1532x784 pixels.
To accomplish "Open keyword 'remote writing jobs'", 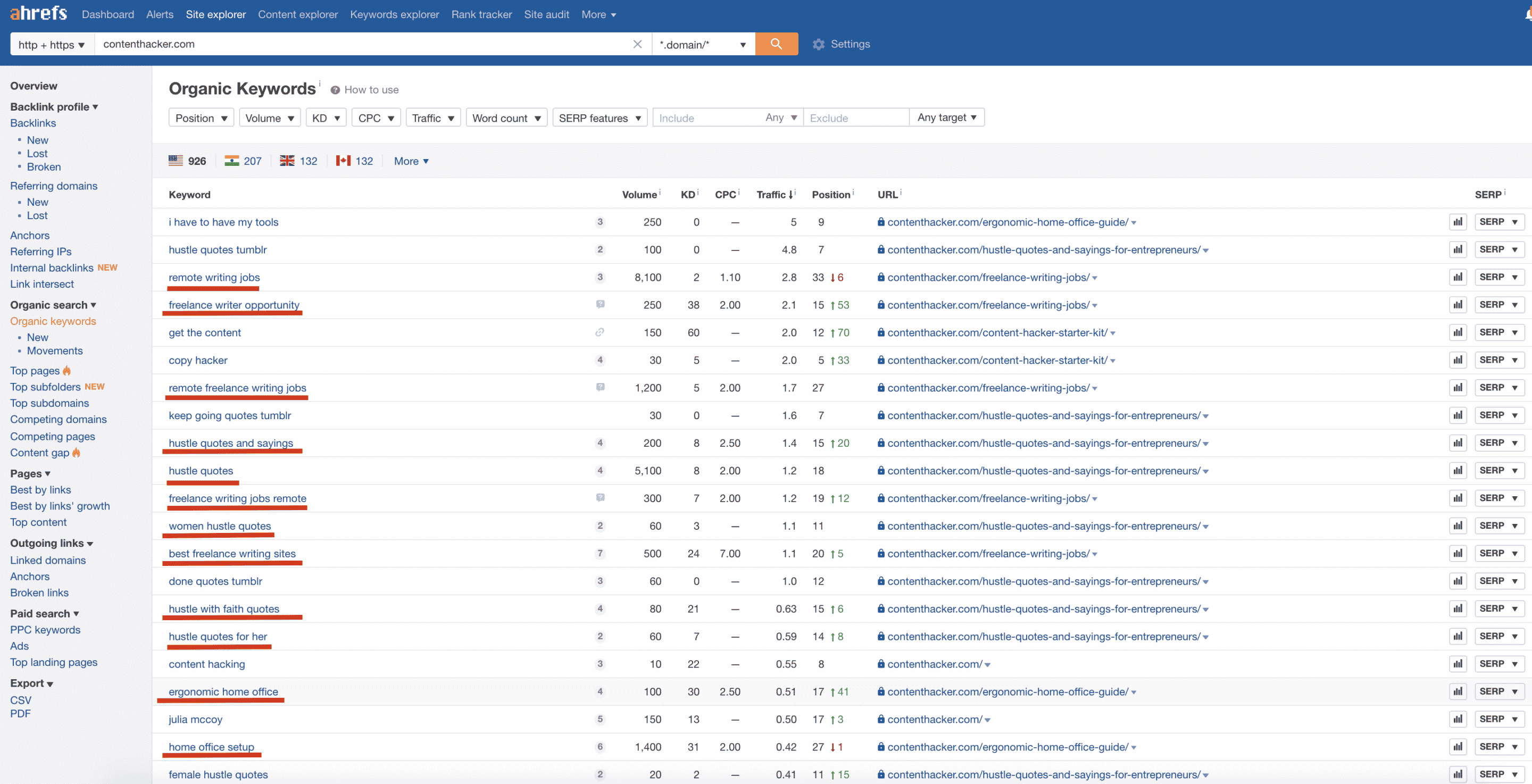I will pyautogui.click(x=214, y=277).
